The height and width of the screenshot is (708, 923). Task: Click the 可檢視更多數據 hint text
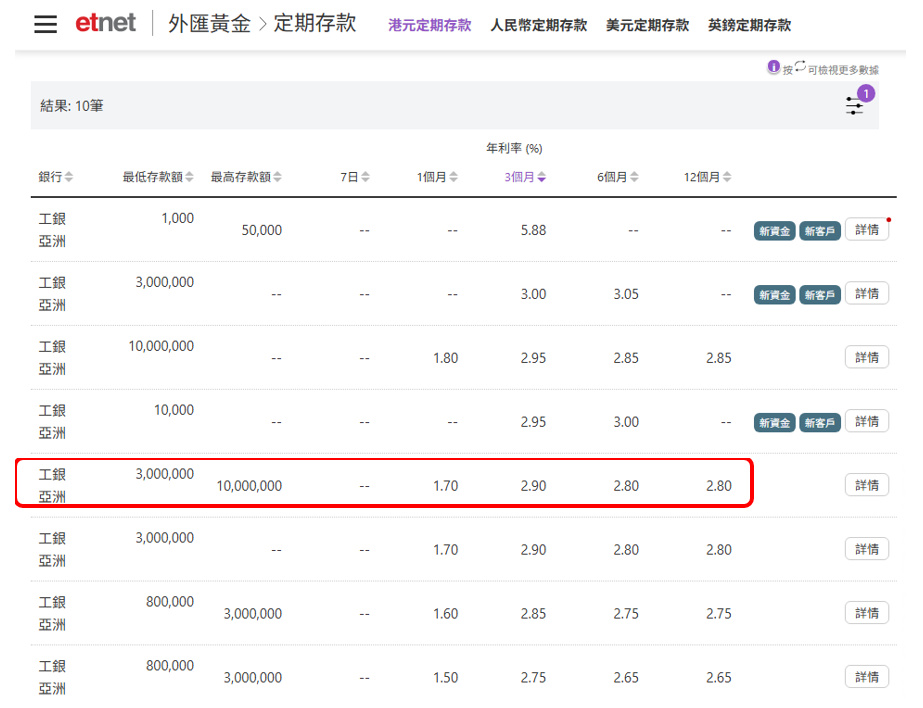click(843, 70)
